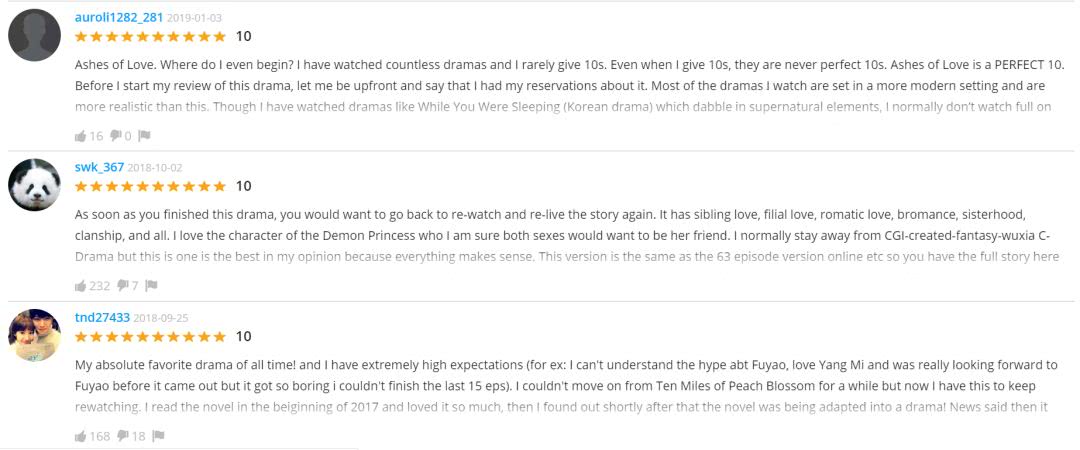Image resolution: width=1080 pixels, height=450 pixels.
Task: Report the review written by swk_367
Action: [151, 285]
